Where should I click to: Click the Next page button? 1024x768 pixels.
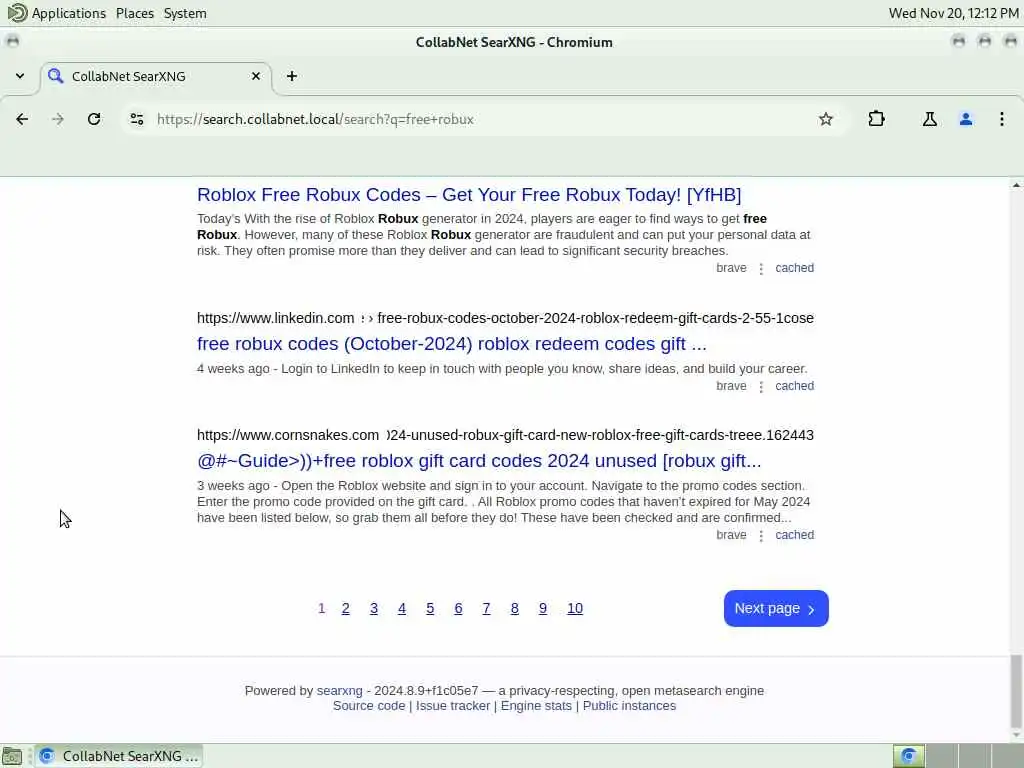point(776,608)
